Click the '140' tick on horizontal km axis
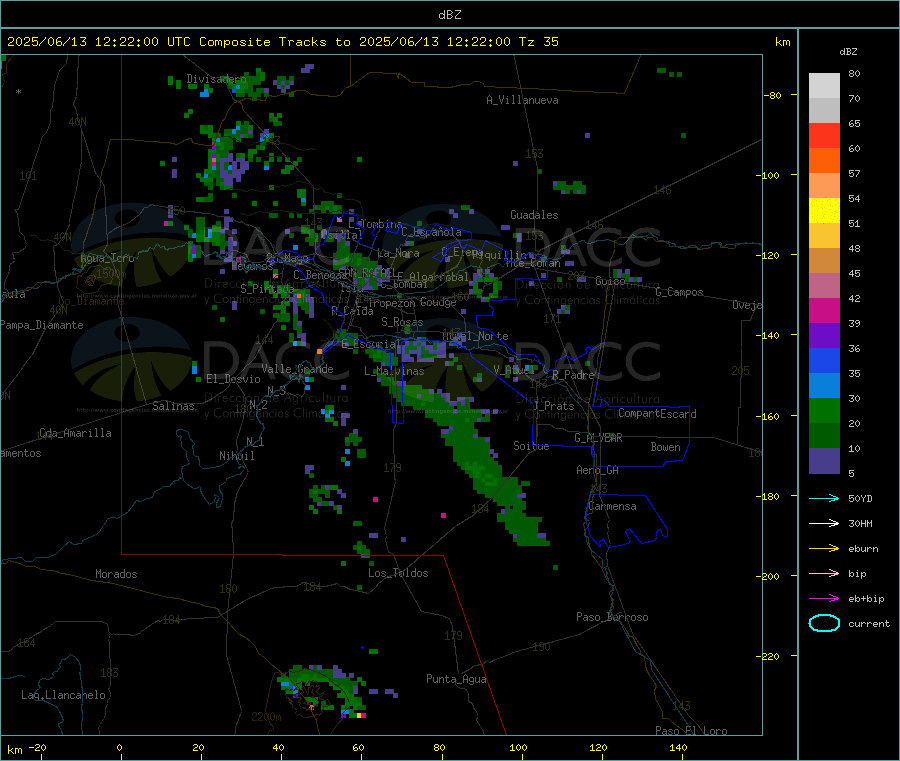 coord(678,747)
